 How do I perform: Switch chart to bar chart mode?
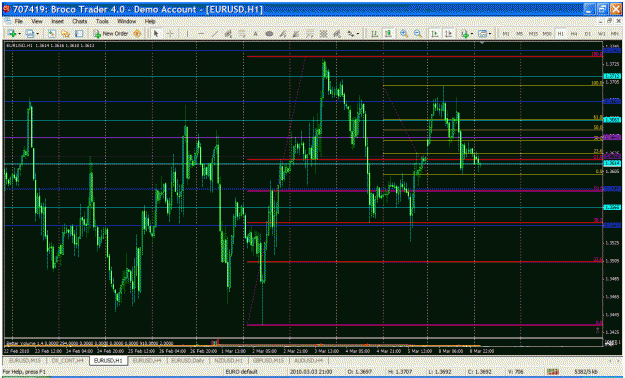(375, 34)
